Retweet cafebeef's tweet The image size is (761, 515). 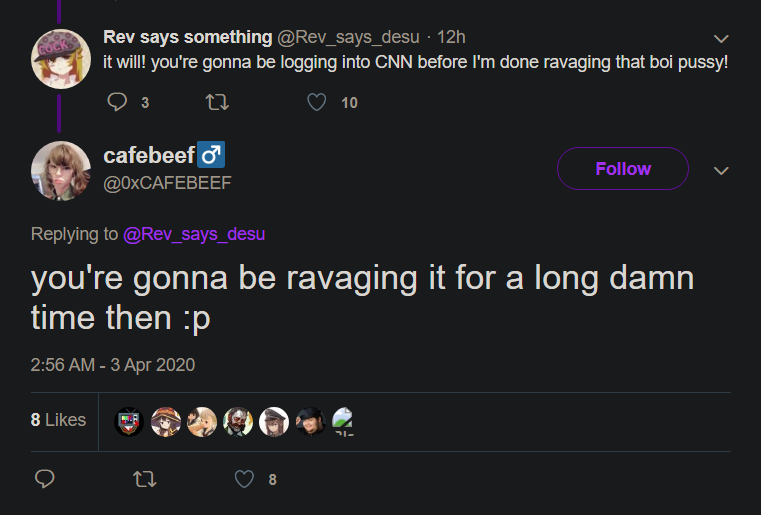(x=145, y=479)
